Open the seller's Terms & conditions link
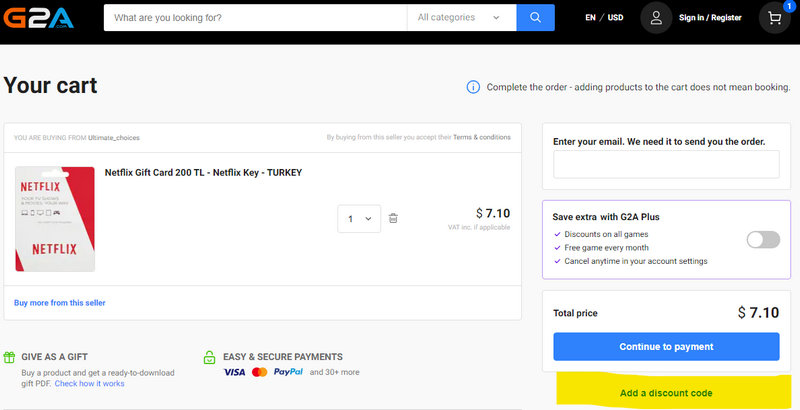The width and height of the screenshot is (800, 410). (x=481, y=137)
